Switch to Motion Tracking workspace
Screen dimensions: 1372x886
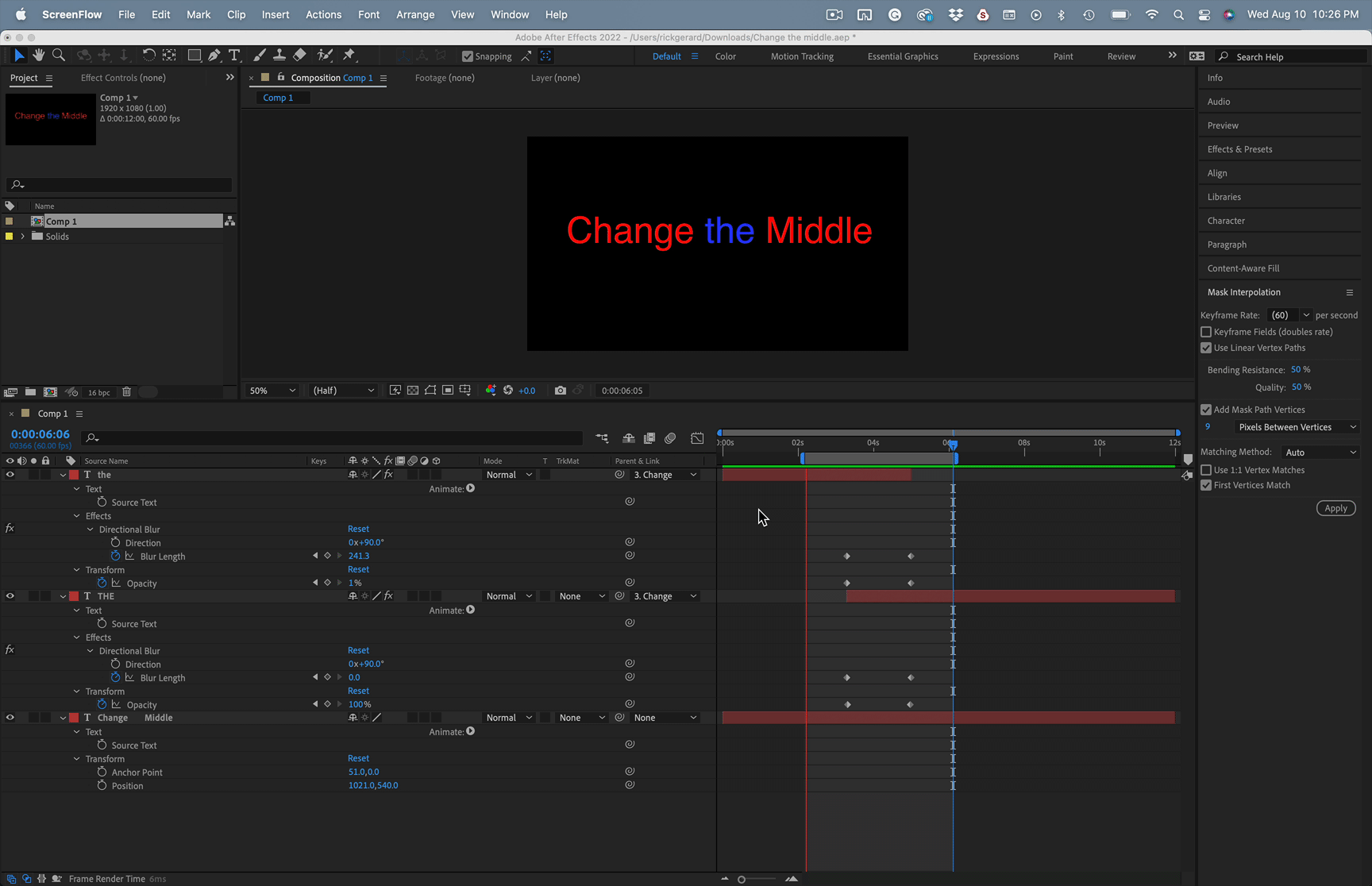pyautogui.click(x=802, y=56)
